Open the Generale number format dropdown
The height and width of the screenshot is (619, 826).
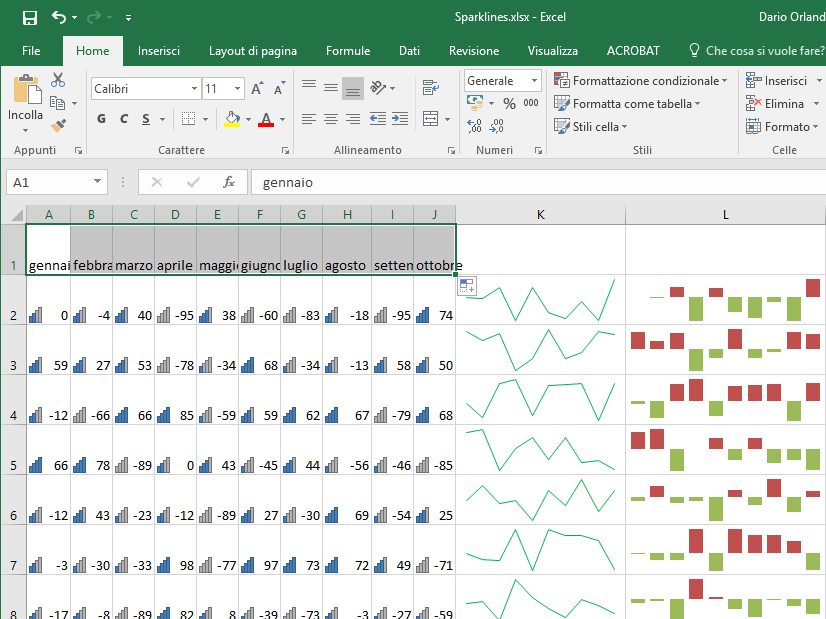click(x=534, y=81)
